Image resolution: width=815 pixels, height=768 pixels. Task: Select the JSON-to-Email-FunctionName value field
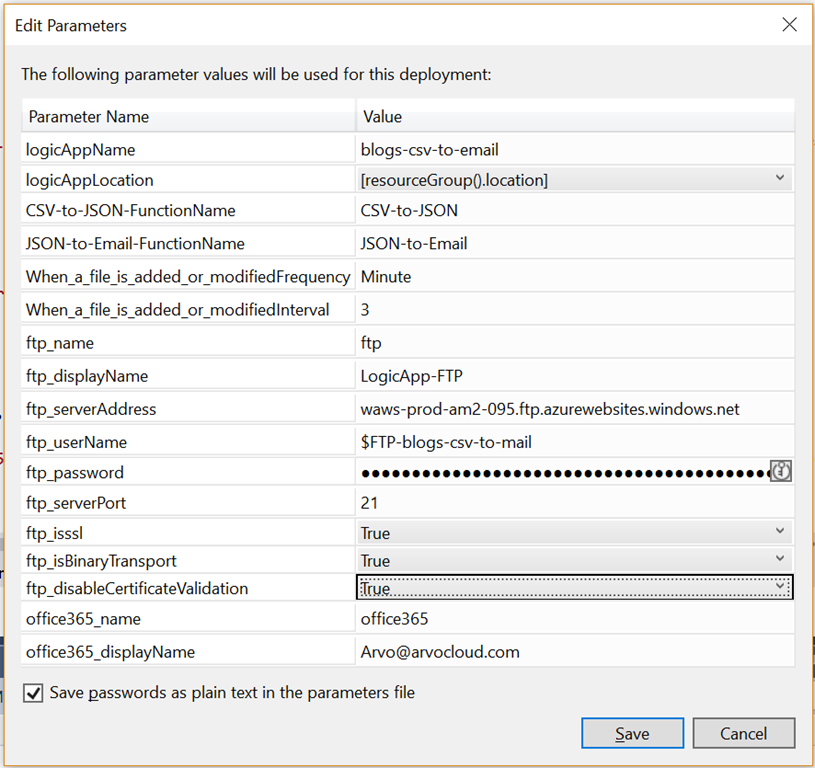(x=575, y=243)
